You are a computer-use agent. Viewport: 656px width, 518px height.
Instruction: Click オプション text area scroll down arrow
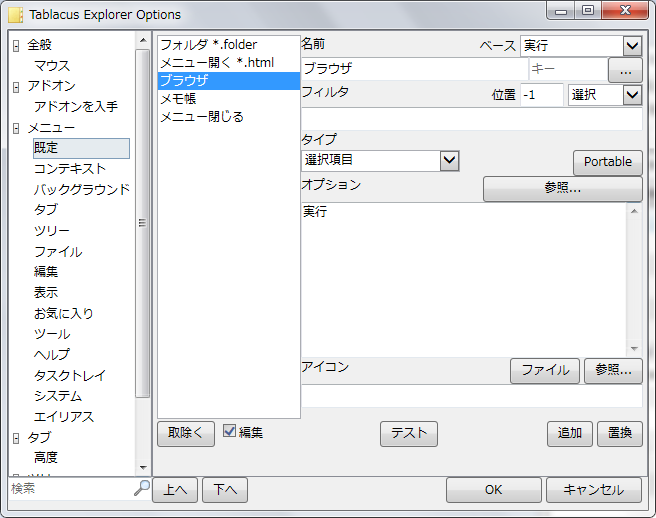[x=634, y=349]
